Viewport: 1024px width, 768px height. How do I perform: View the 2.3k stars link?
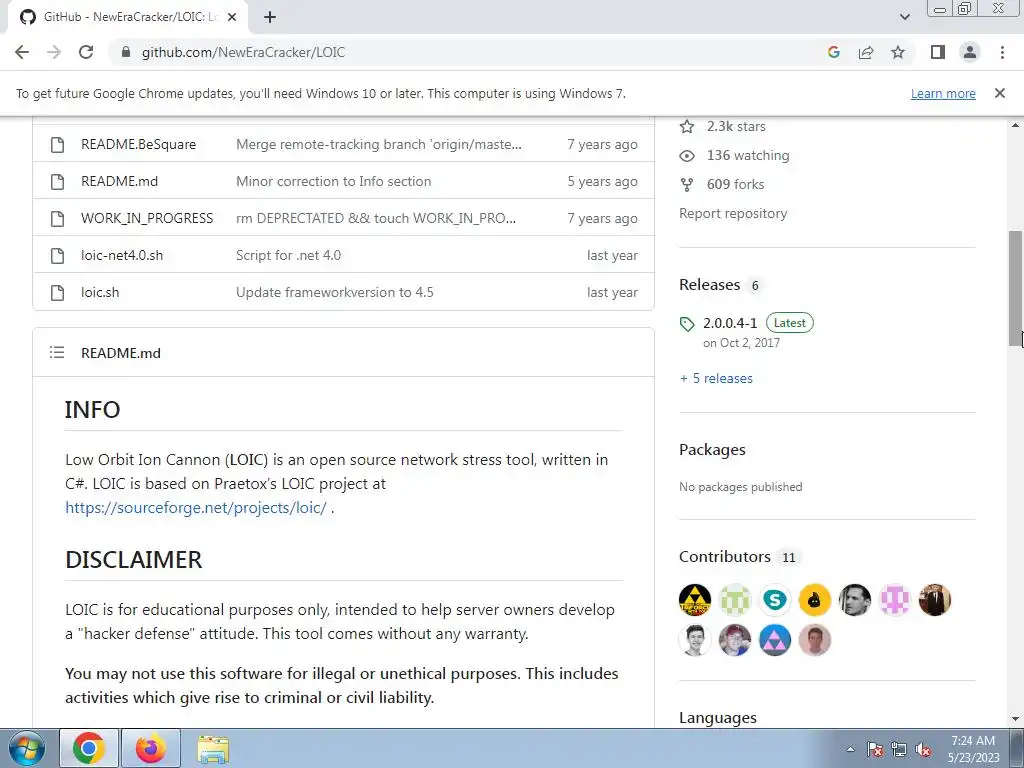(x=723, y=126)
